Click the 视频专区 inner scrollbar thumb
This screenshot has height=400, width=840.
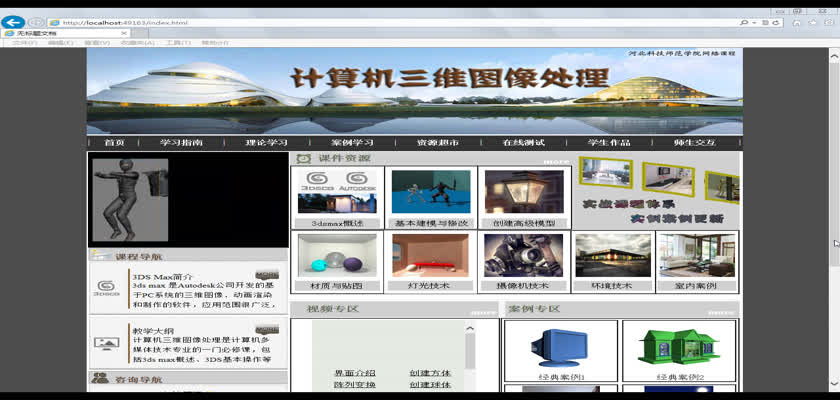pyautogui.click(x=470, y=351)
